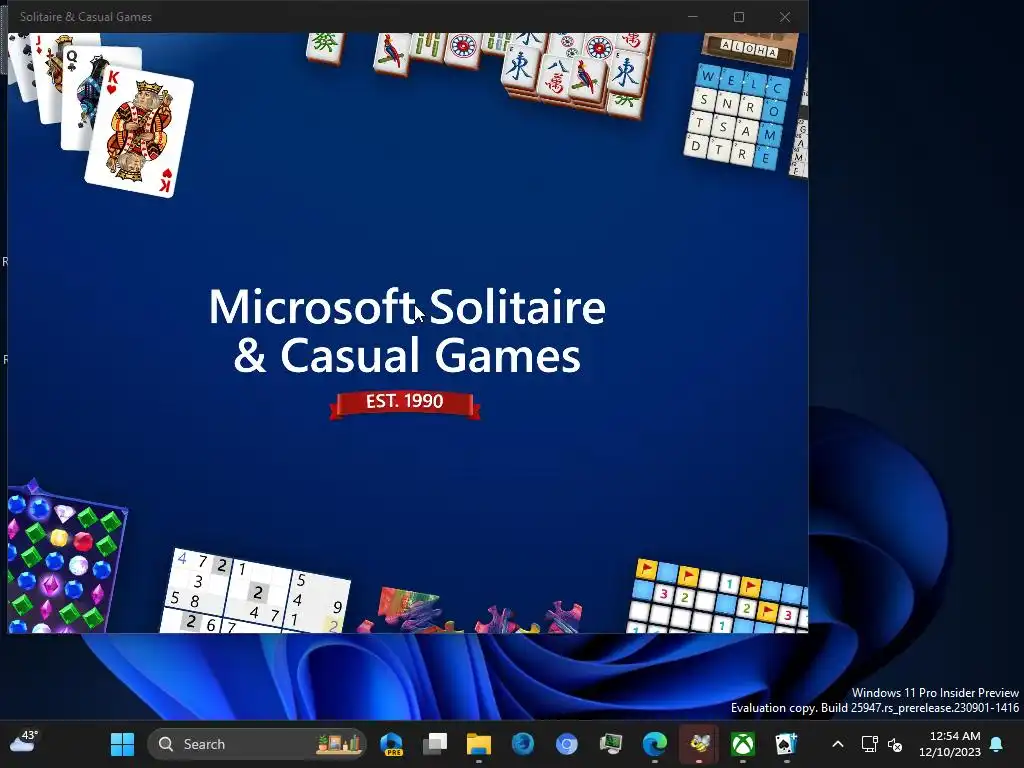Open the Xbox app from the taskbar
Image resolution: width=1024 pixels, height=768 pixels.
743,744
